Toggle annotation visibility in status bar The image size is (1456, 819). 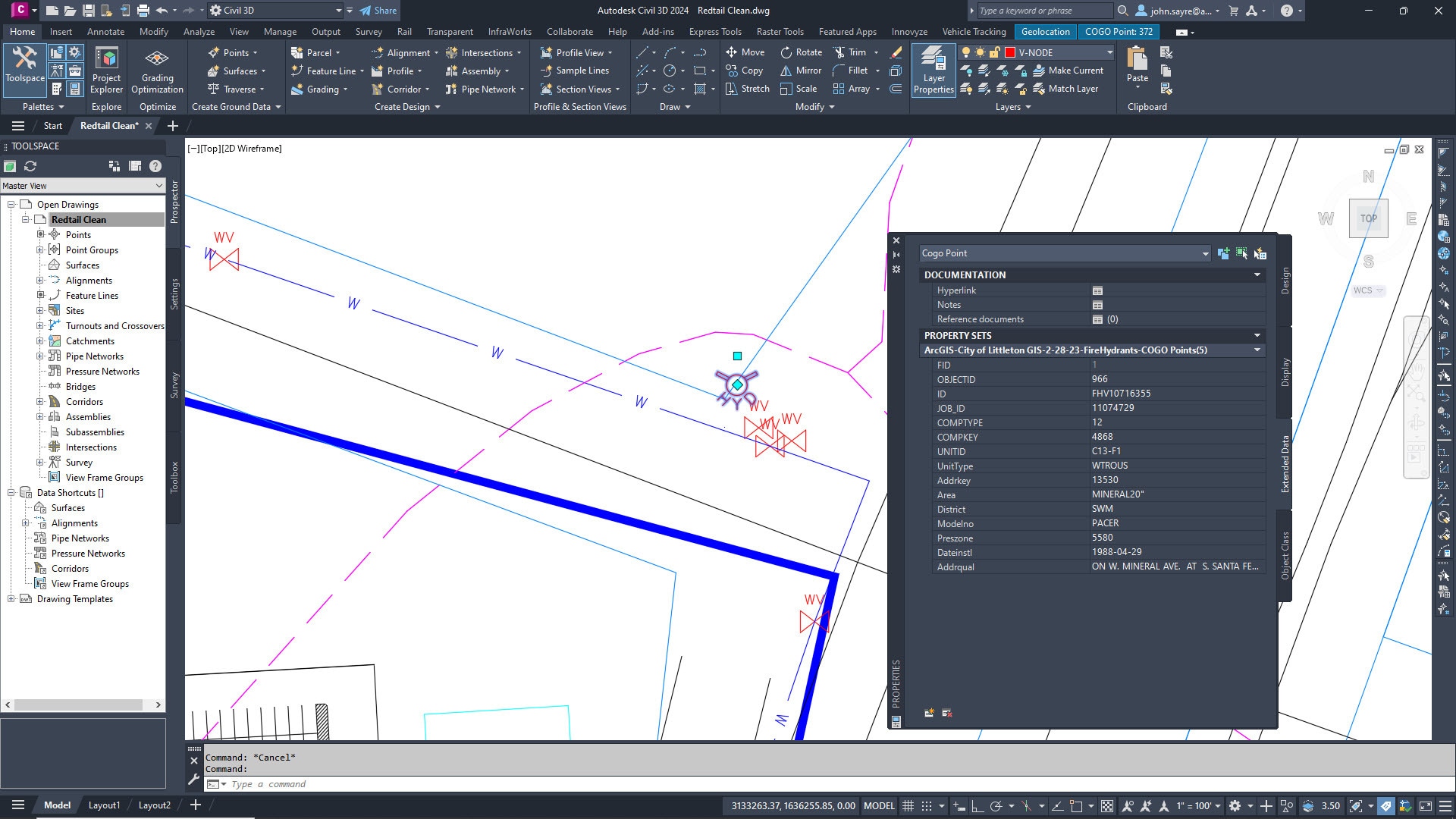(1128, 805)
